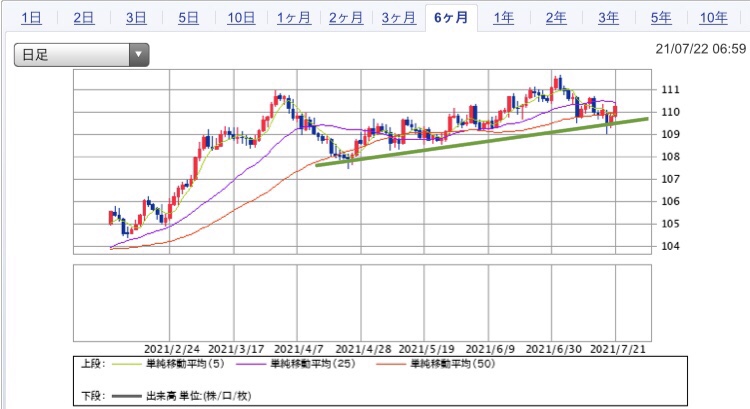This screenshot has width=750, height=409.
Task: Click the 下段 legend row label
Action: [x=93, y=396]
